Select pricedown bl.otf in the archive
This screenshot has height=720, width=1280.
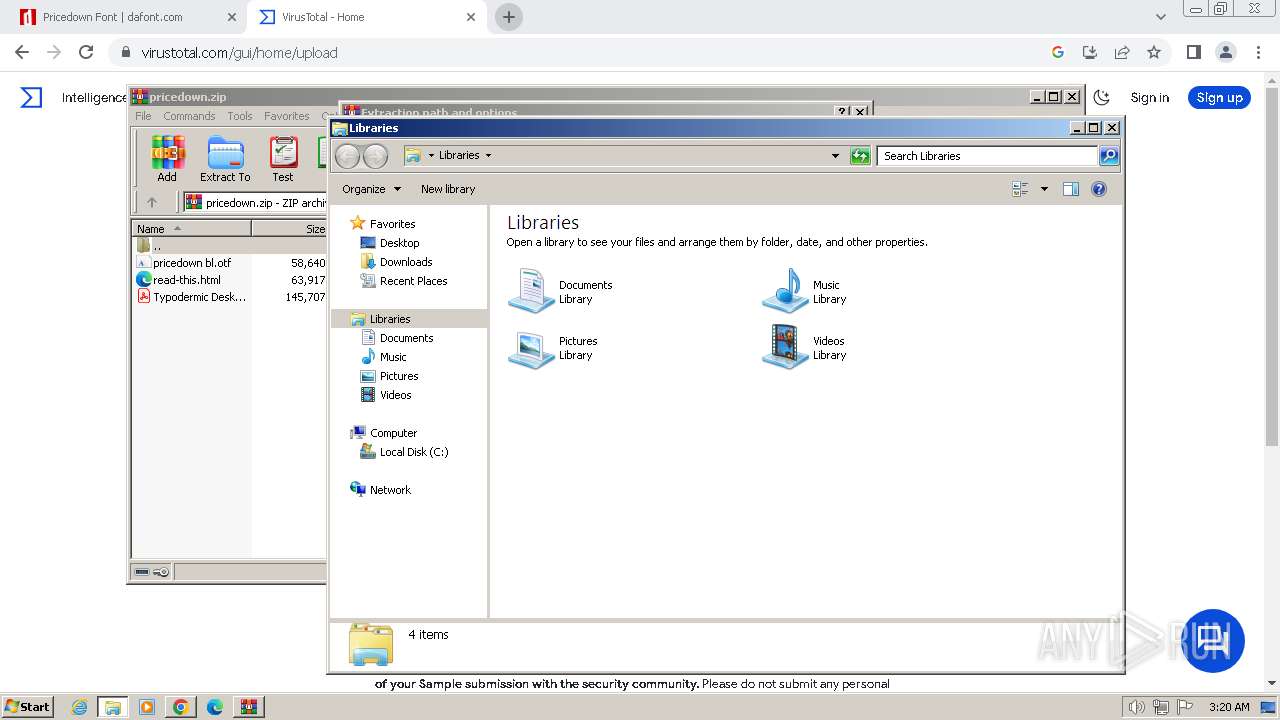(192, 263)
